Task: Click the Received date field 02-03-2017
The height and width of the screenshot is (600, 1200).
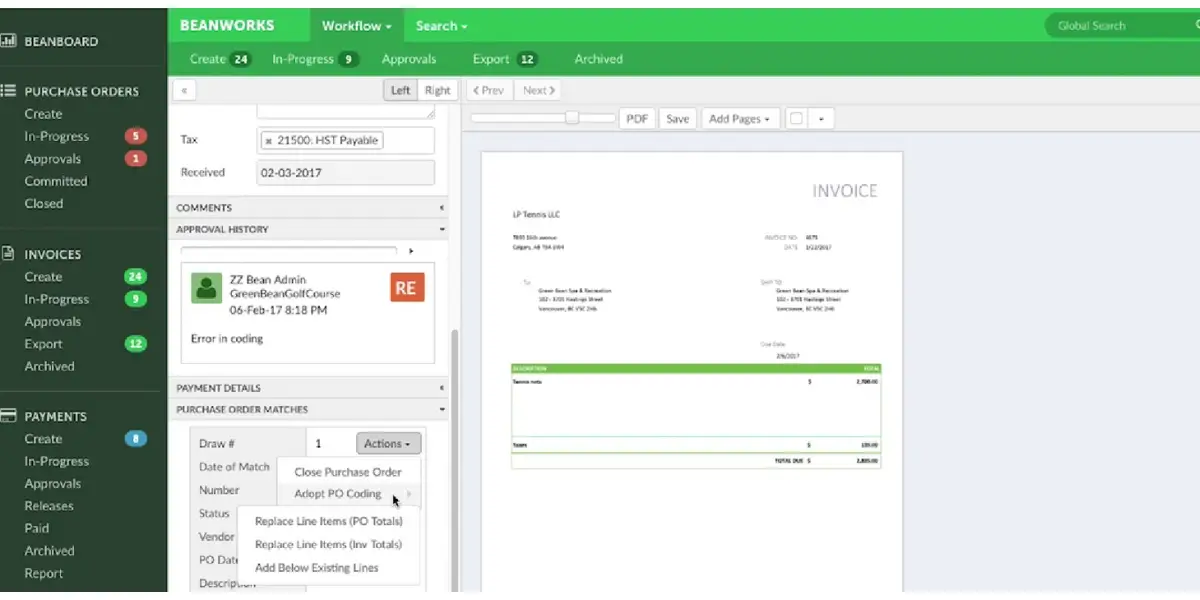Action: point(346,172)
